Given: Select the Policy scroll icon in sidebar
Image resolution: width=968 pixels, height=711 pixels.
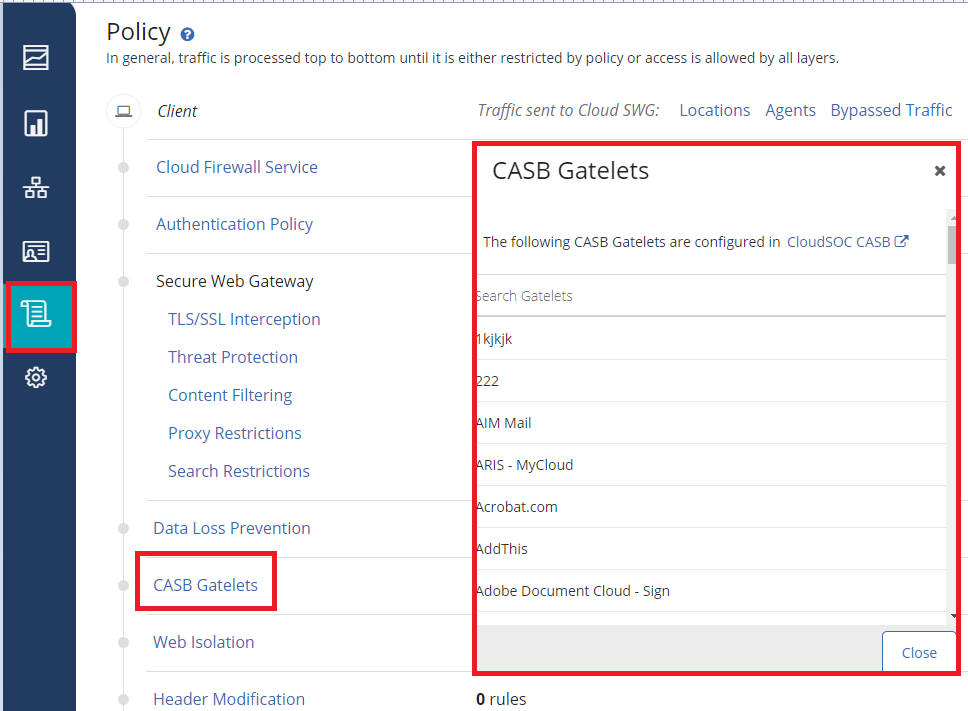Looking at the screenshot, I should tap(36, 316).
